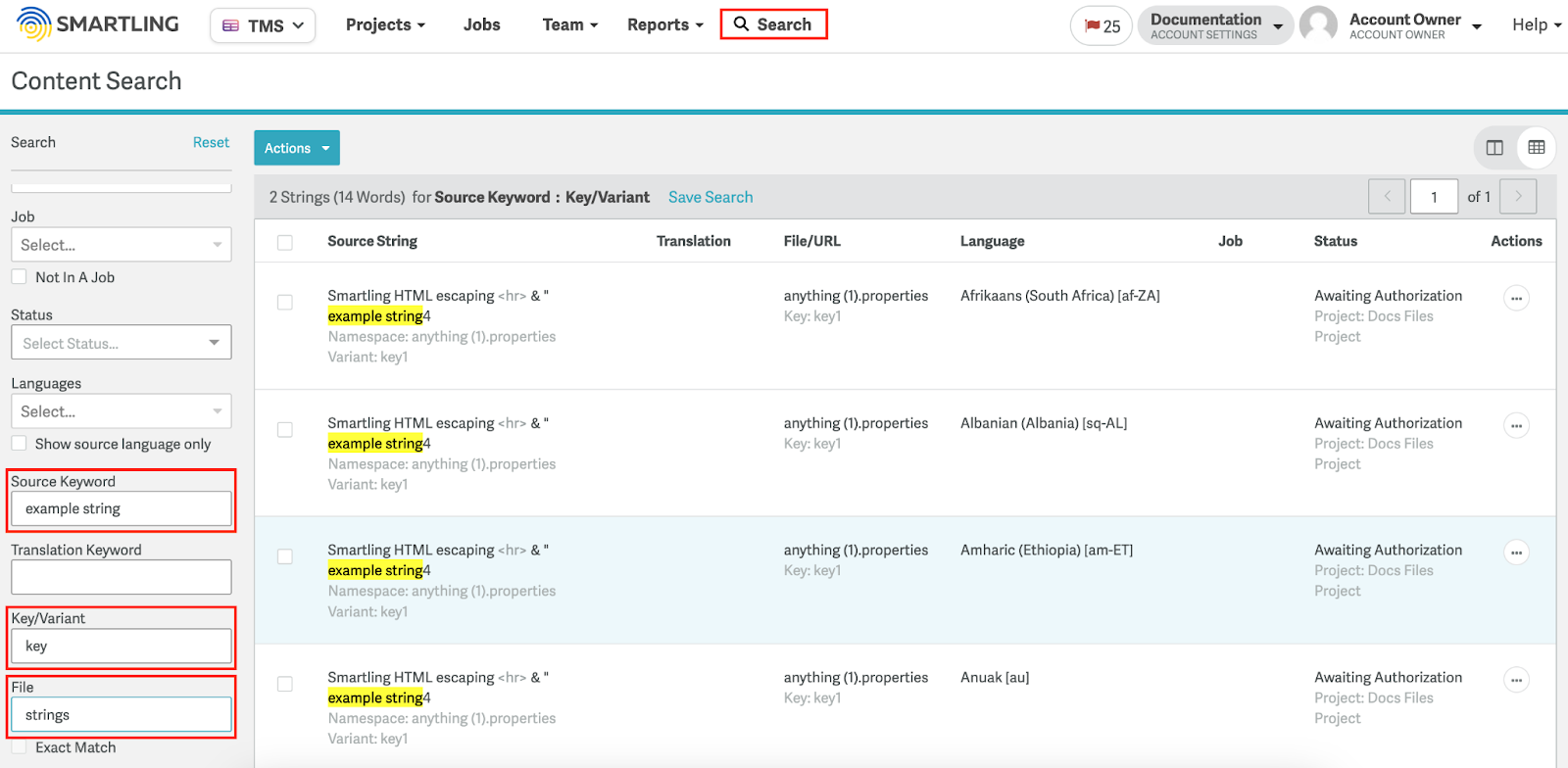Screen dimensions: 1568x768
Task: Open the flagged notifications badge showing 25
Action: coord(1102,26)
